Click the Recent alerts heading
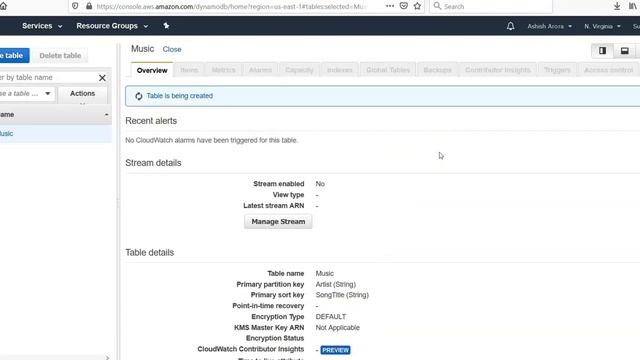Viewport: 640px width, 360px height. pos(151,121)
